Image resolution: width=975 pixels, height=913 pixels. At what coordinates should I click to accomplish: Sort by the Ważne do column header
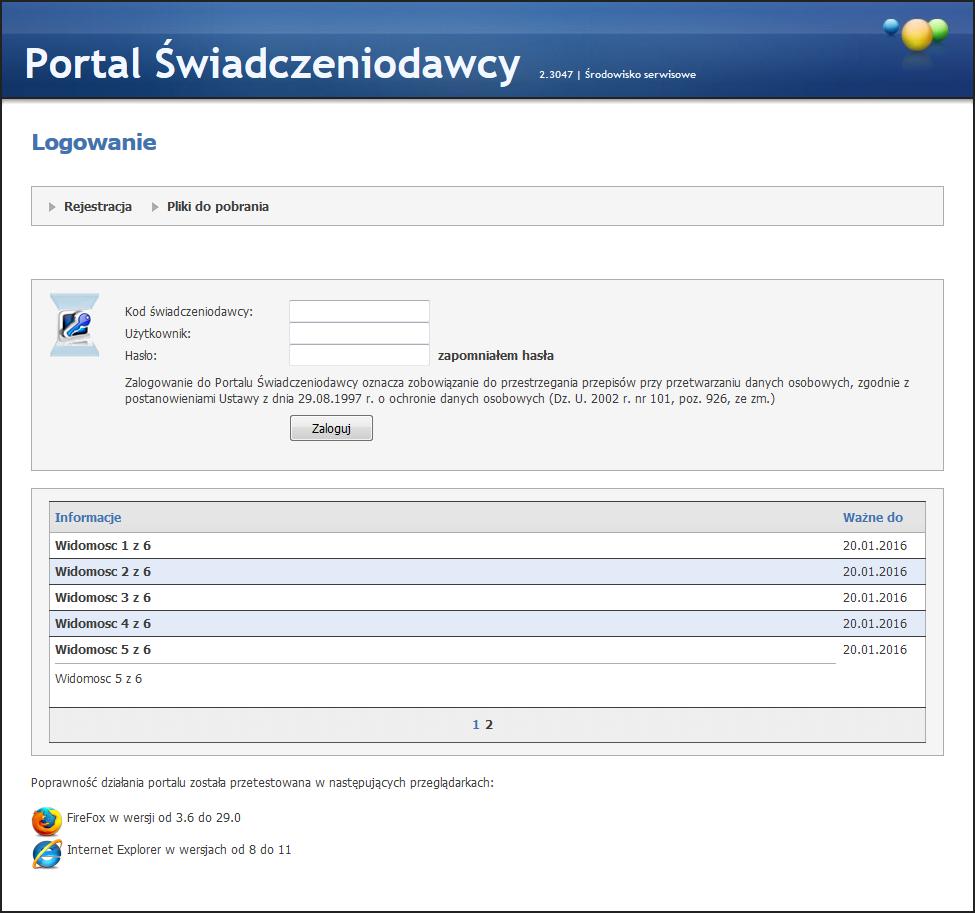pos(872,517)
